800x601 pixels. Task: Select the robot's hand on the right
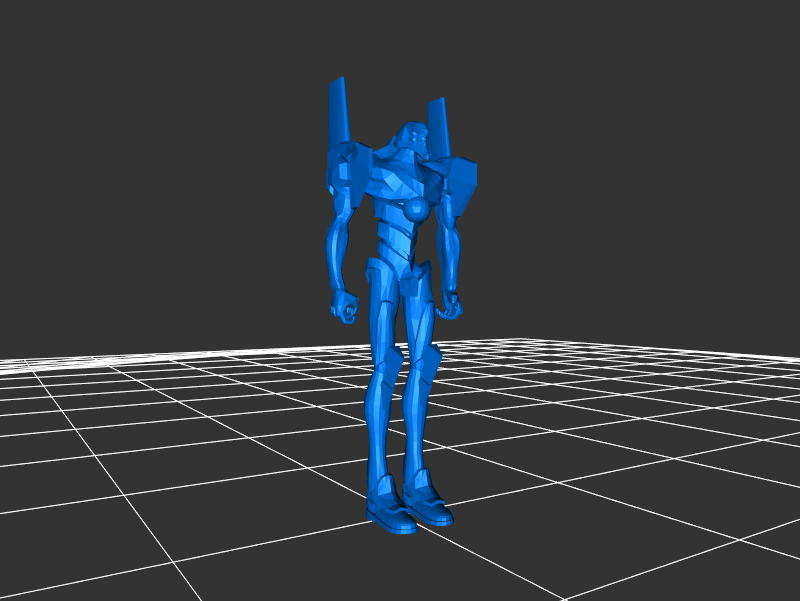pos(452,306)
